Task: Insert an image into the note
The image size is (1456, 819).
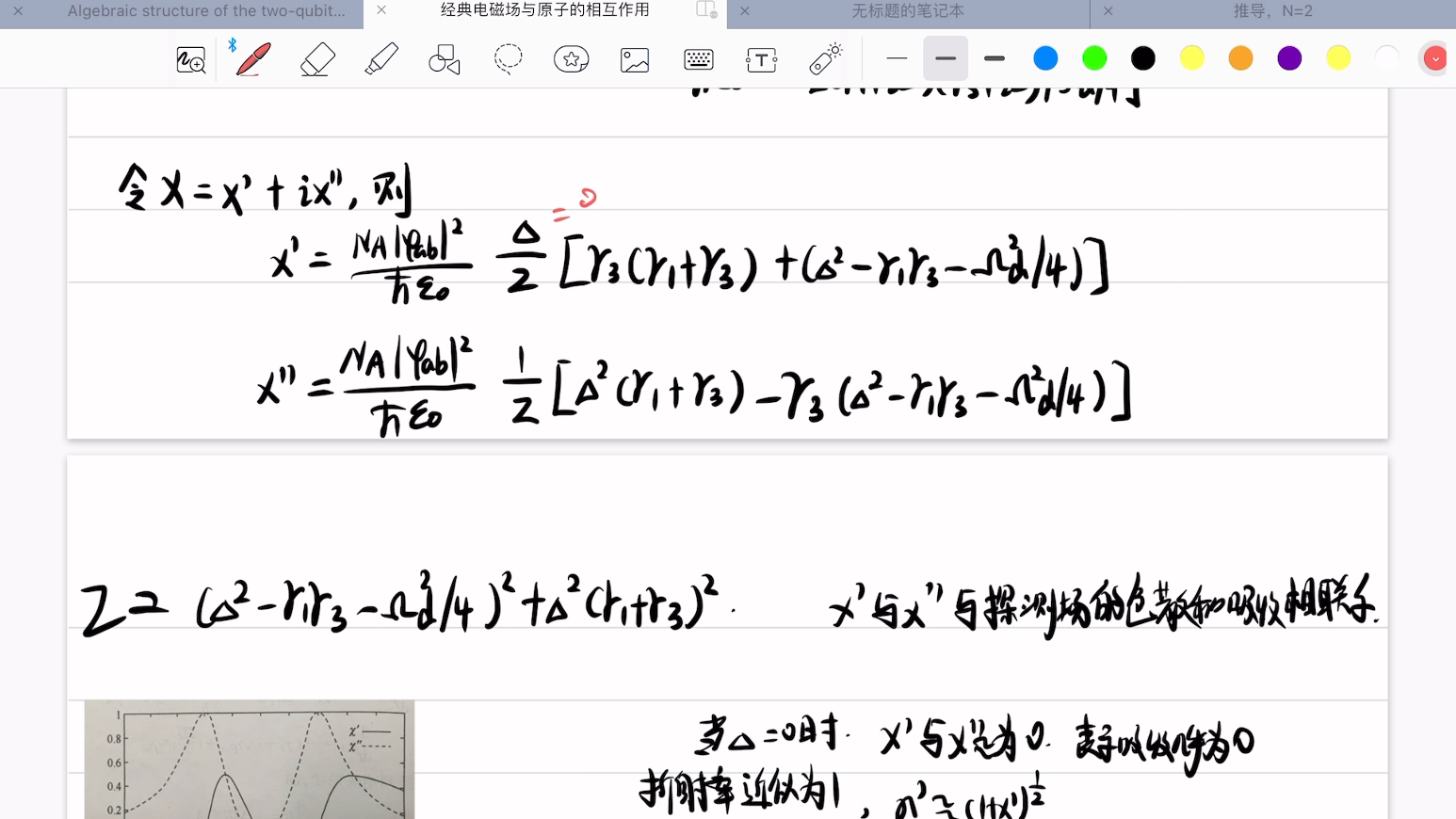Action: 634,58
